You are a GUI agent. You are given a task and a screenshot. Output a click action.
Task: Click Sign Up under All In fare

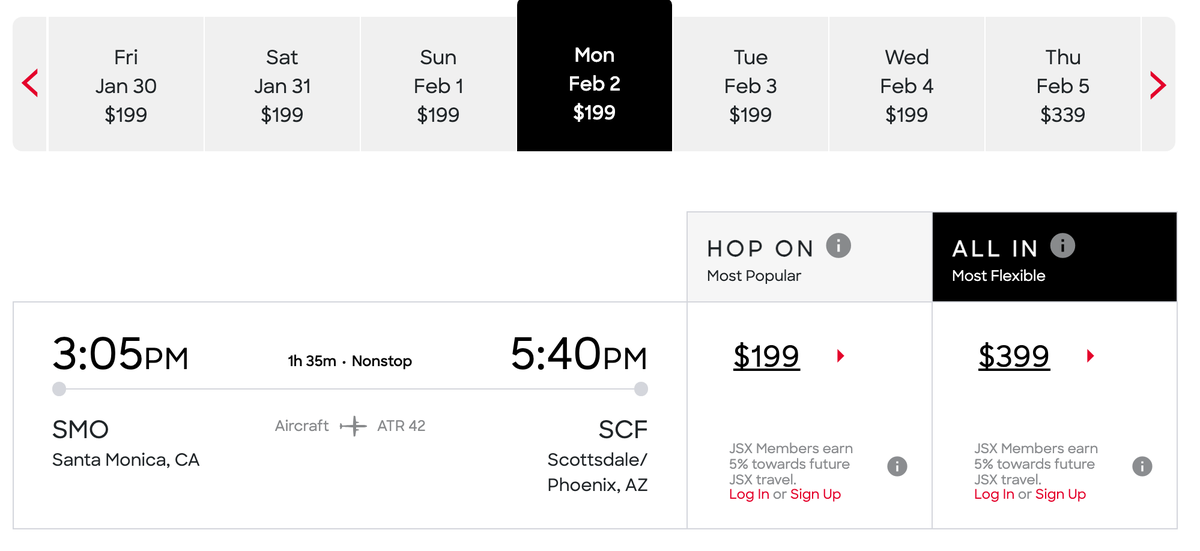pyautogui.click(x=1060, y=494)
